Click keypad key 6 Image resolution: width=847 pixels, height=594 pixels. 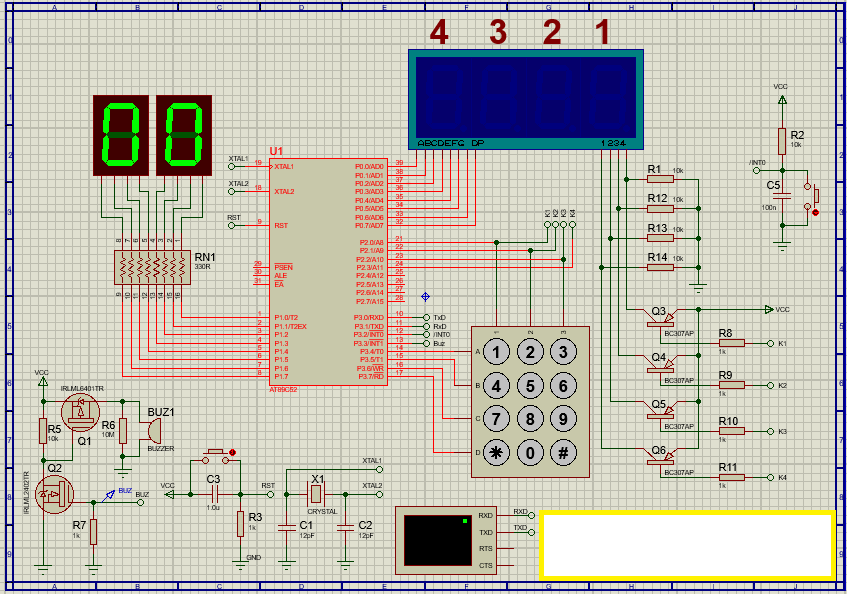pyautogui.click(x=563, y=386)
